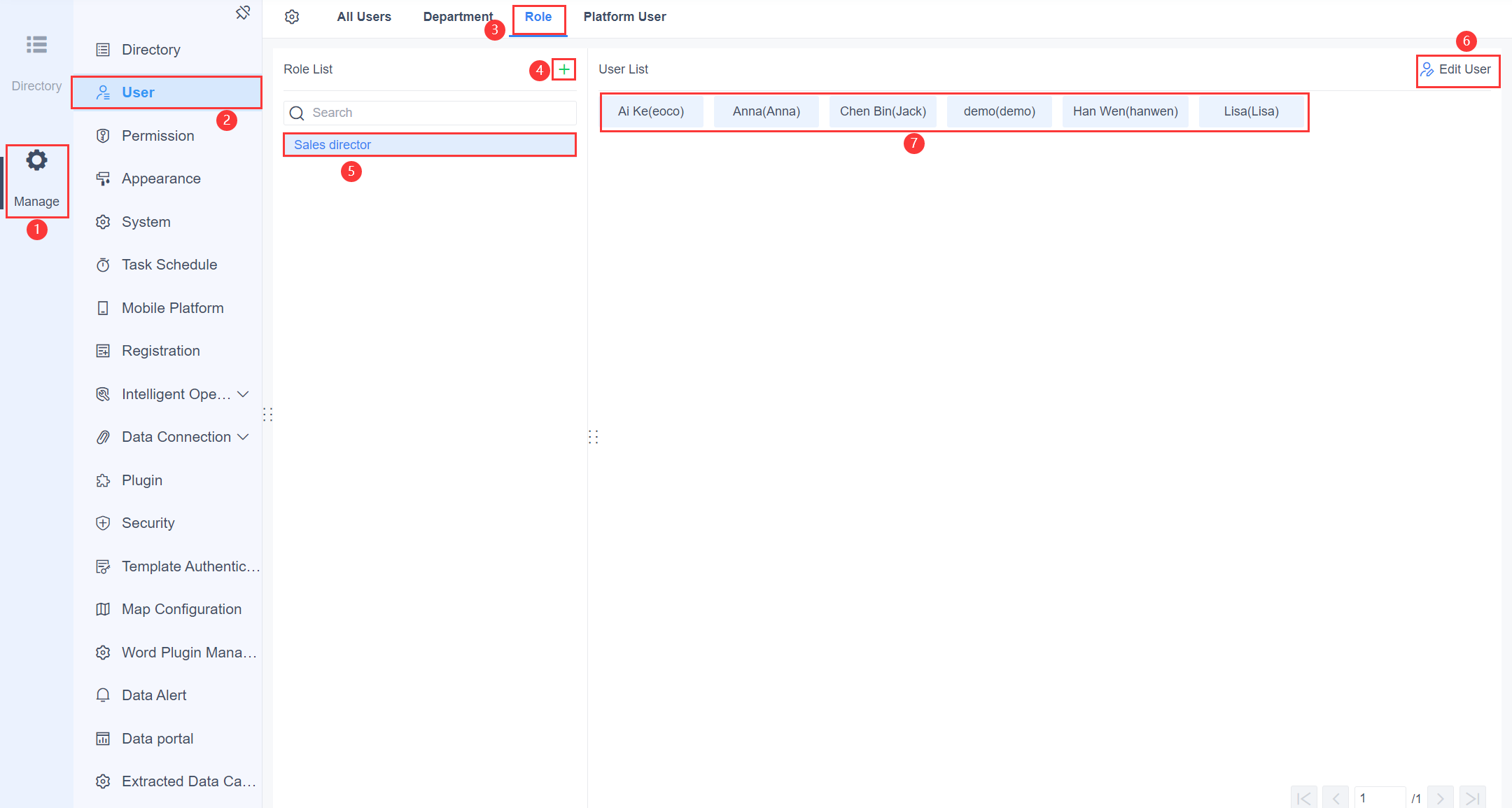Screen dimensions: 1512x808
Task: Open the gear icon beside the user tabs
Action: [292, 16]
